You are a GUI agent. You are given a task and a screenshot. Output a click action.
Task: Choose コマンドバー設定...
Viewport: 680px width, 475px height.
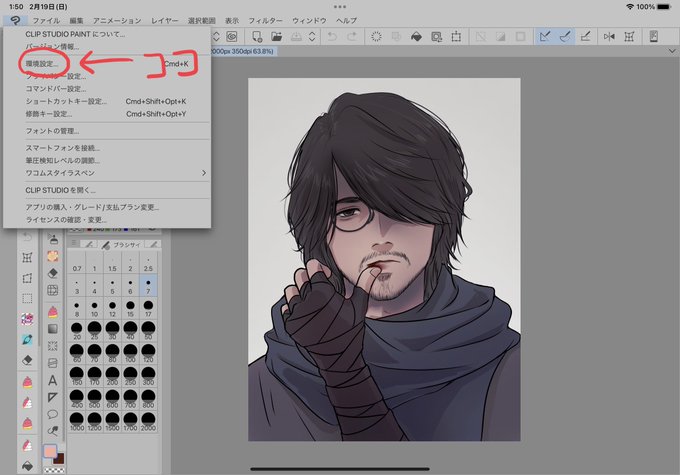click(107, 89)
